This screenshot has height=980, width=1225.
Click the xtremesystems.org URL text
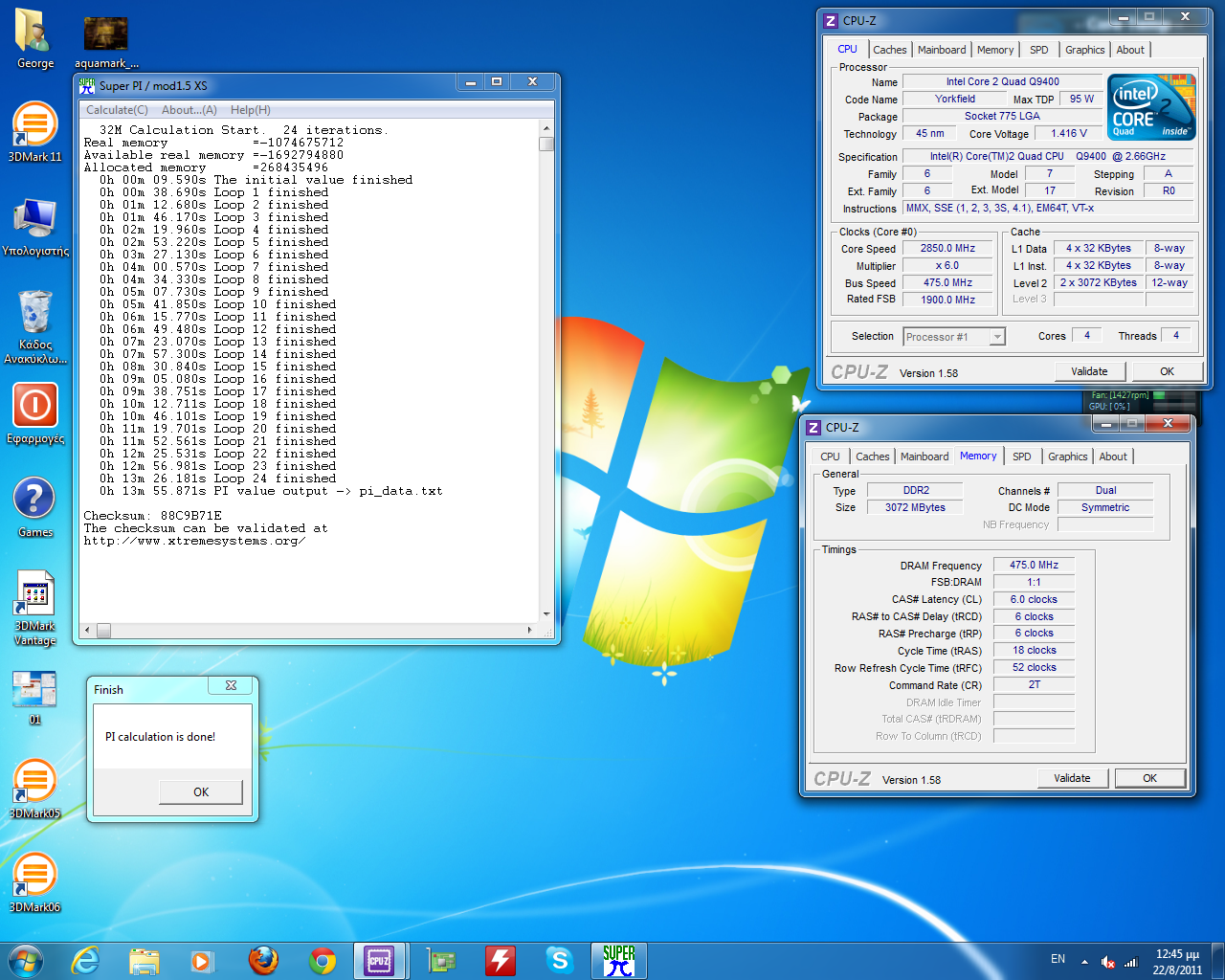pyautogui.click(x=194, y=541)
